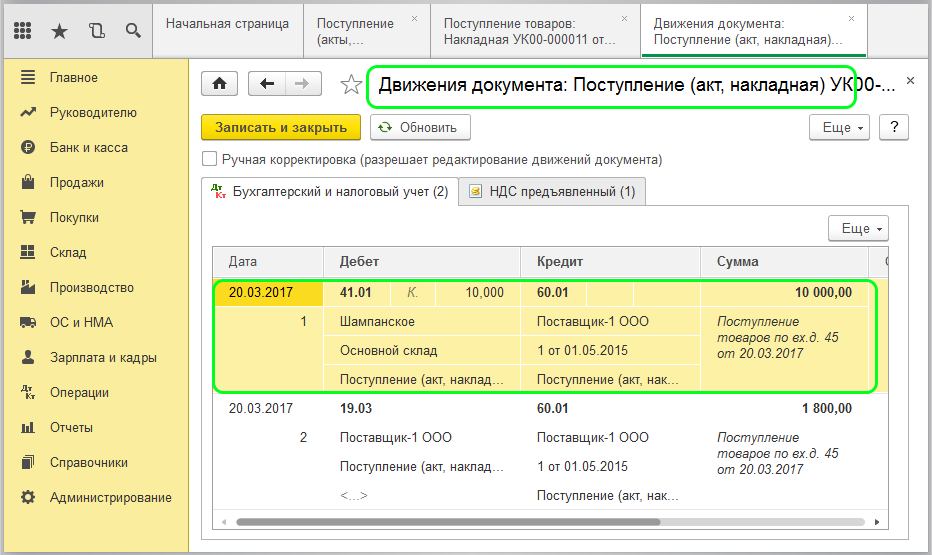Screen dimensions: 932x555
Task: Switch to Поступление (акты,... tab
Action: [366, 31]
